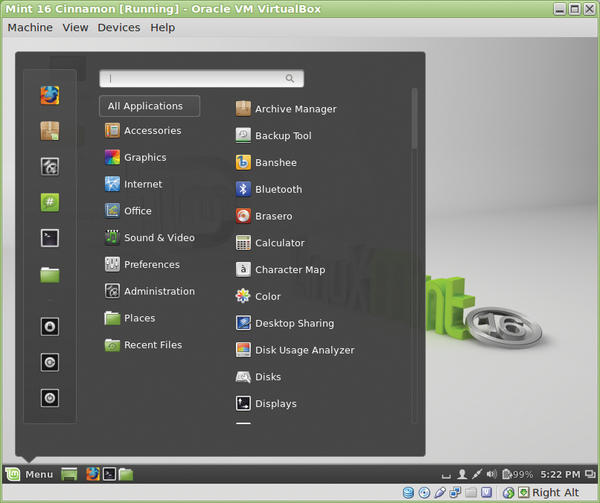Image resolution: width=600 pixels, height=503 pixels.
Task: Click VirtualBox network status icon
Action: pos(455,492)
